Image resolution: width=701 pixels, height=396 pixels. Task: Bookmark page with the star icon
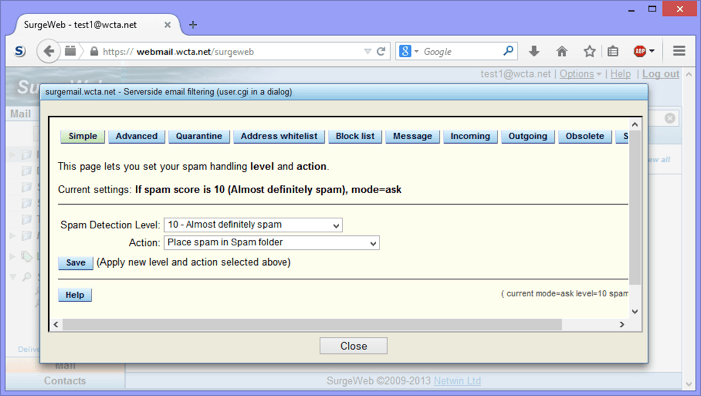[x=589, y=51]
